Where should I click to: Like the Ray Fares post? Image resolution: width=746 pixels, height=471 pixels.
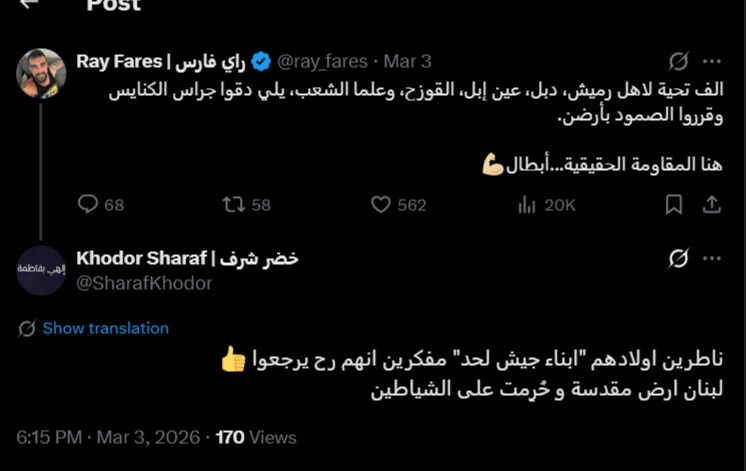pyautogui.click(x=380, y=205)
